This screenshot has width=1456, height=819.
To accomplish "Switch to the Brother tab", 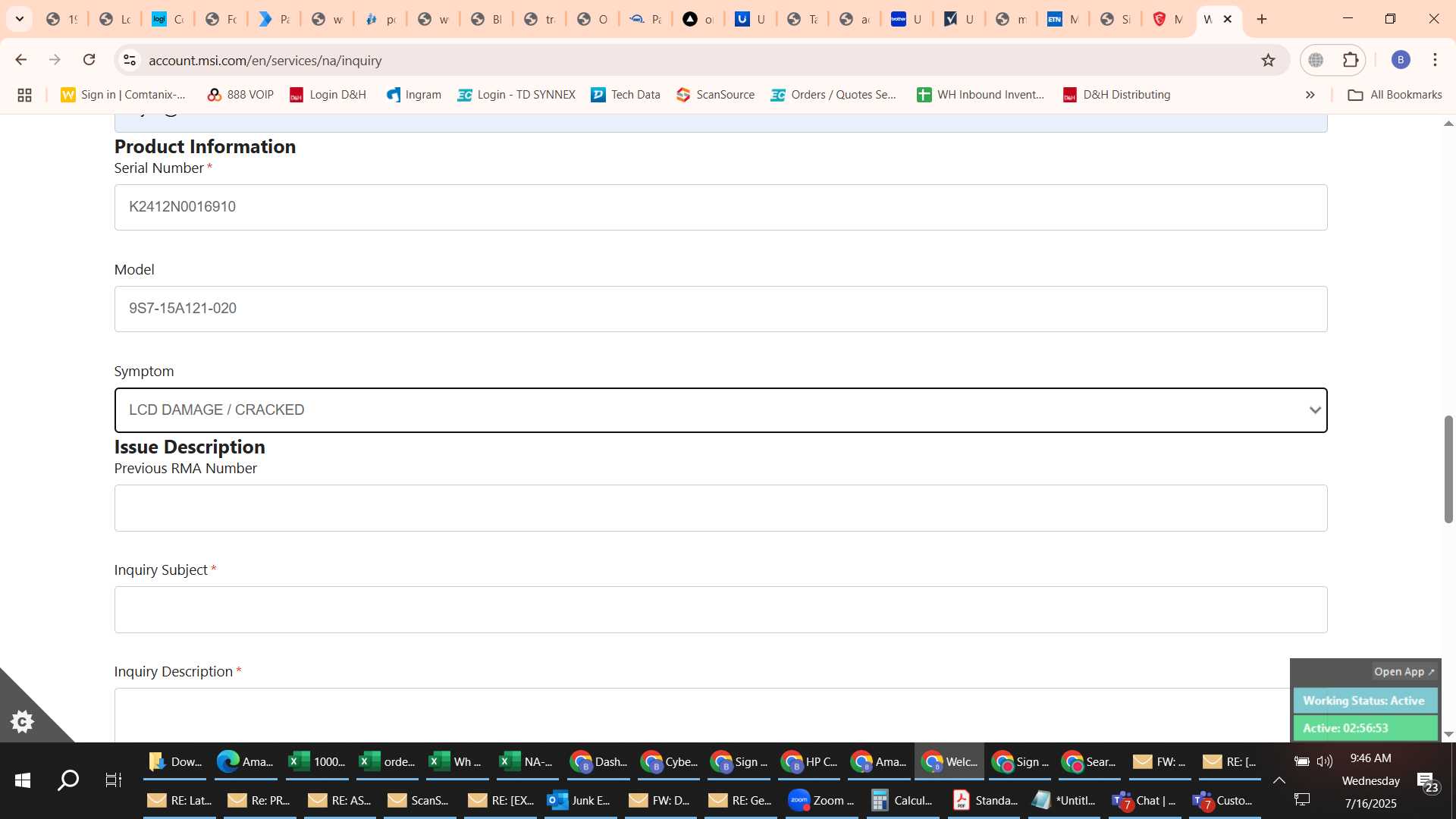I will tap(906, 19).
